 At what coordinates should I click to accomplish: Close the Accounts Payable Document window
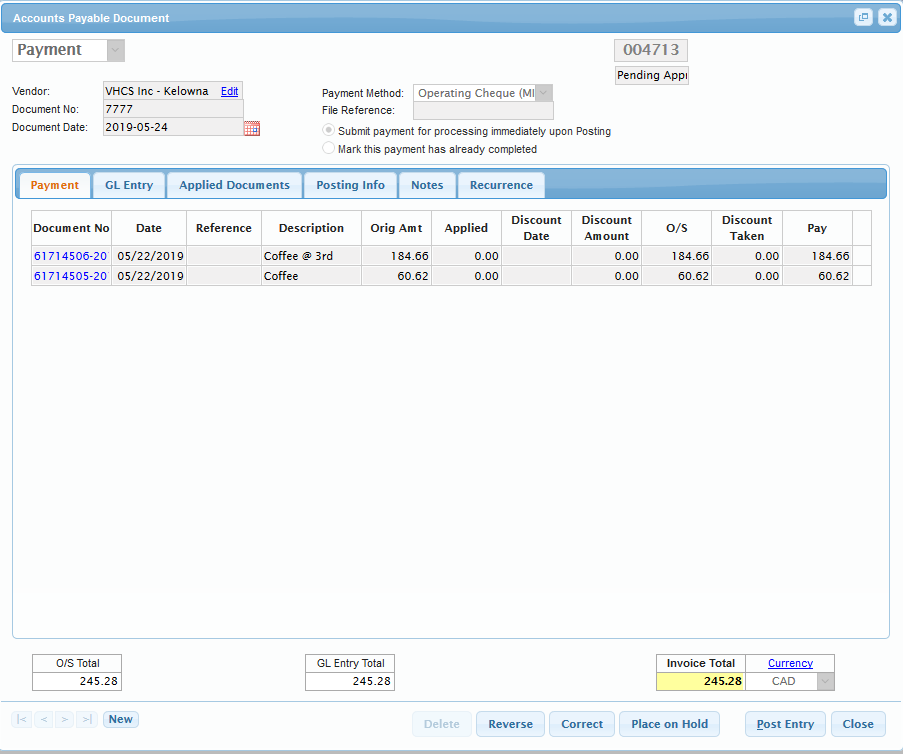[x=887, y=18]
